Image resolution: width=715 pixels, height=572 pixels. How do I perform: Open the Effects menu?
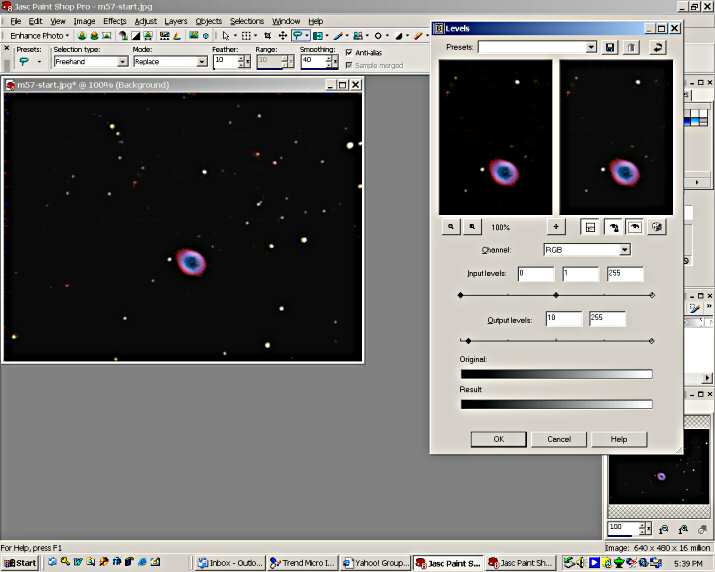114,21
